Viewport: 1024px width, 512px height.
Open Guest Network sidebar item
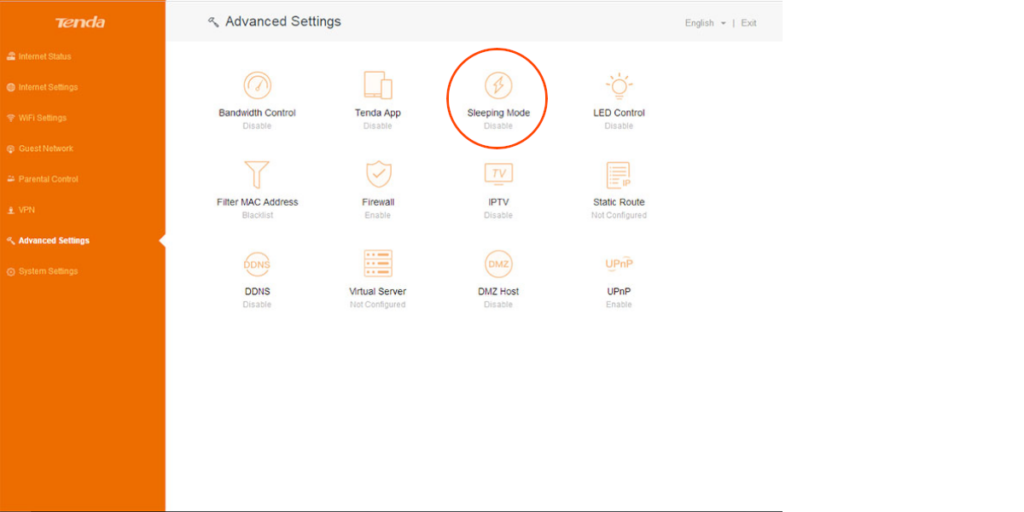click(46, 149)
